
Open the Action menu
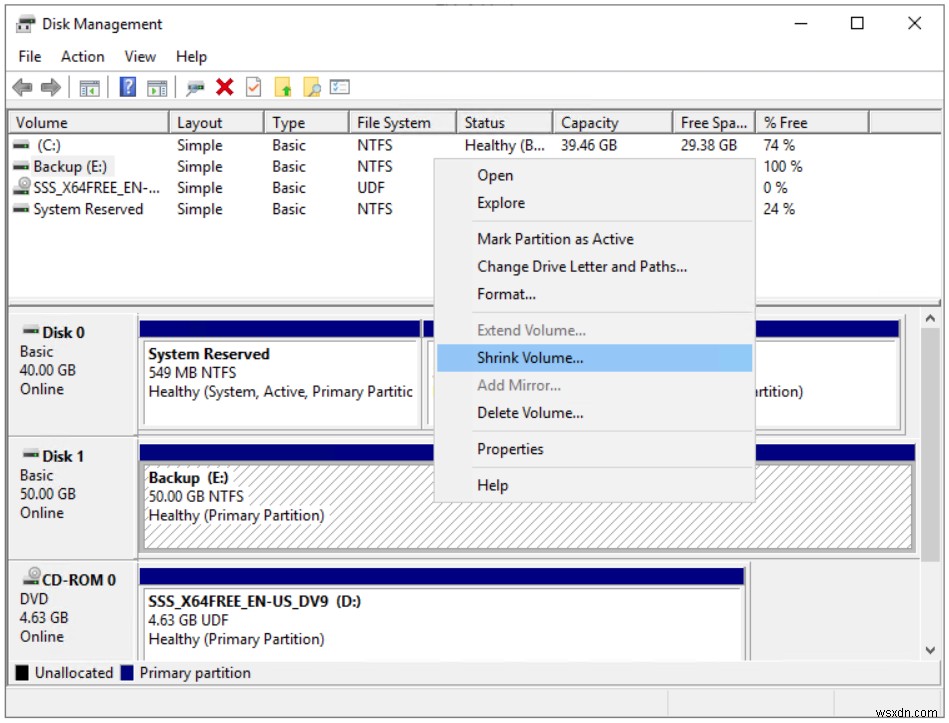82,57
